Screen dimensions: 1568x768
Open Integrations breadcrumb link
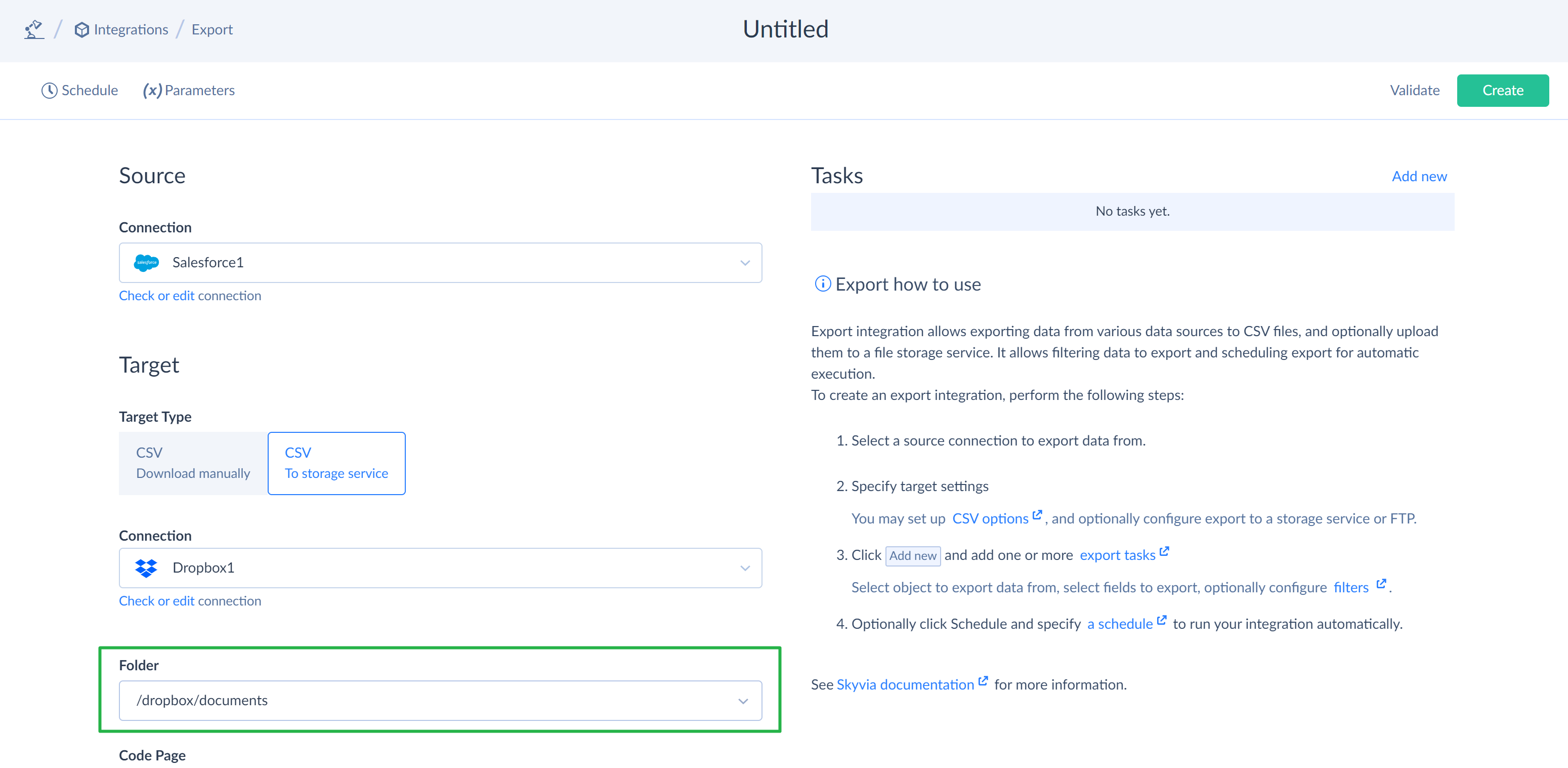pyautogui.click(x=131, y=30)
